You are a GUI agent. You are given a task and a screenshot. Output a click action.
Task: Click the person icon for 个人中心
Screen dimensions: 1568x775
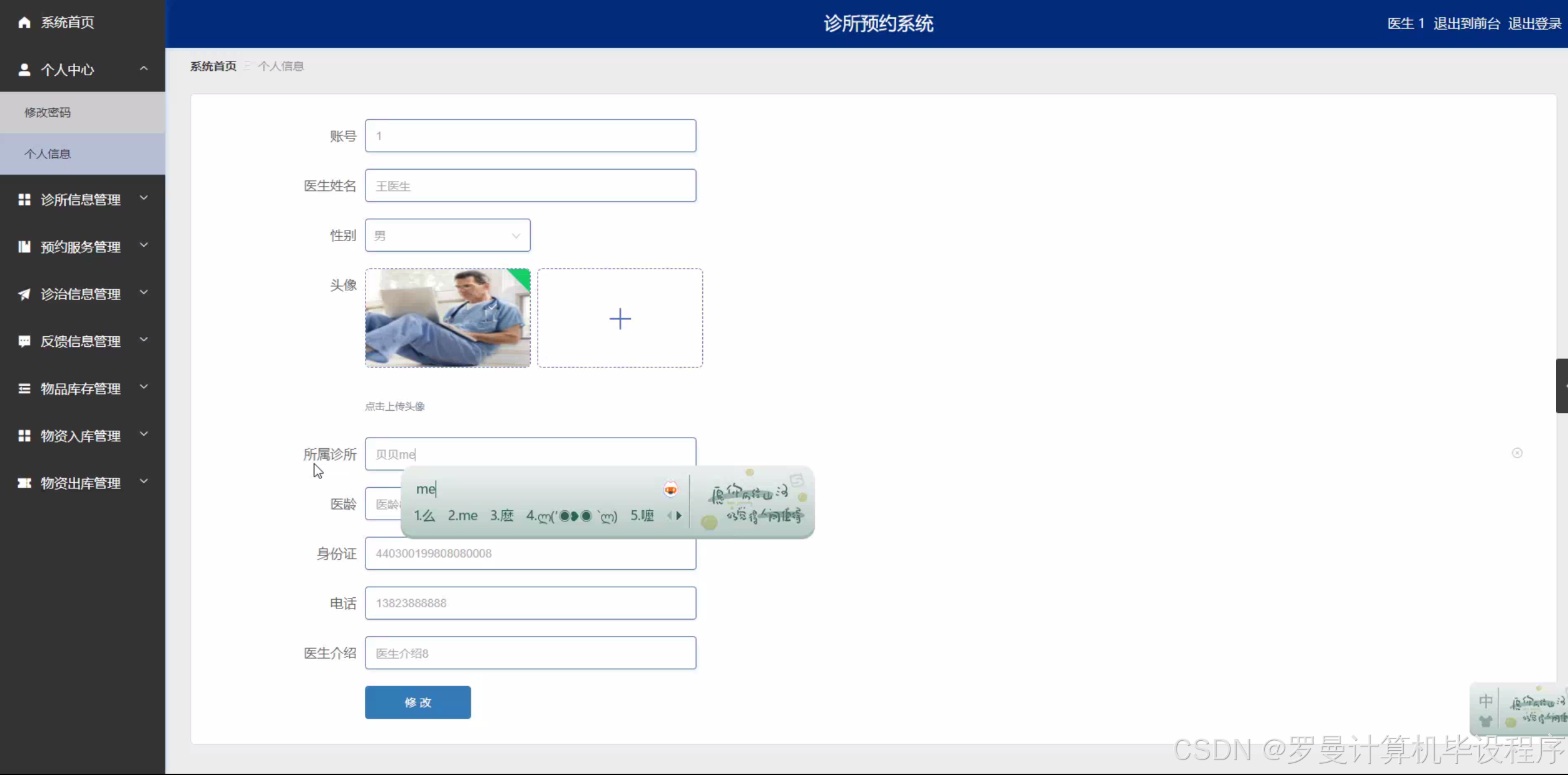24,70
